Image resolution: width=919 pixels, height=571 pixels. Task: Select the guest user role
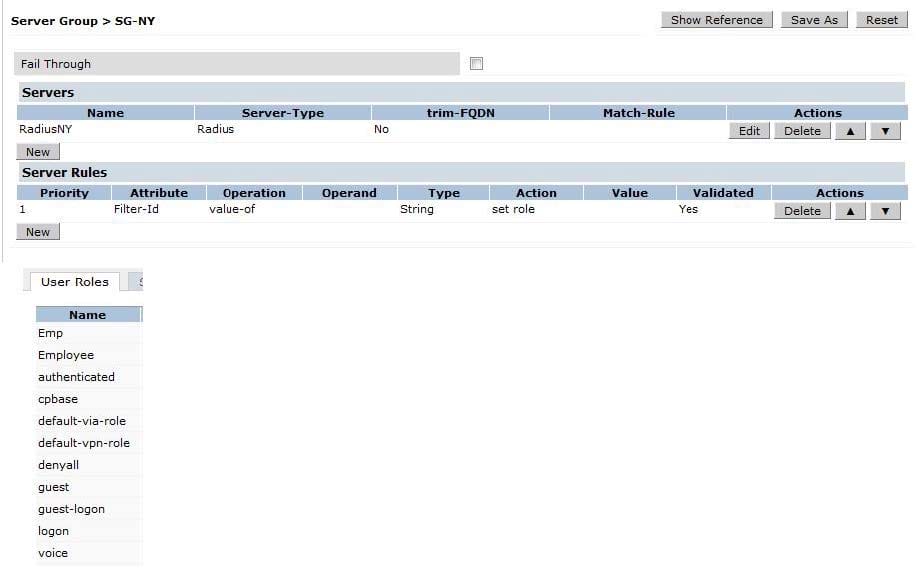click(x=53, y=487)
